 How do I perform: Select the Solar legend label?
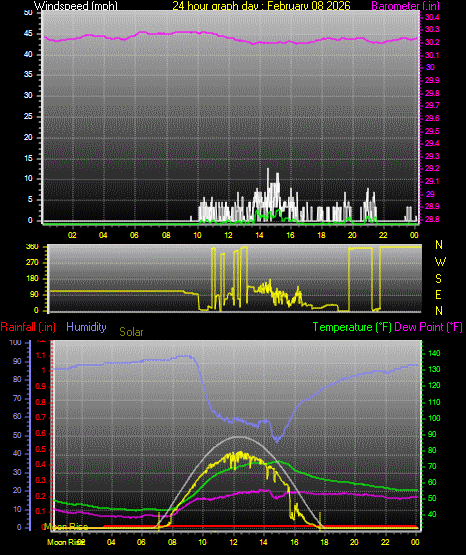coord(131,332)
